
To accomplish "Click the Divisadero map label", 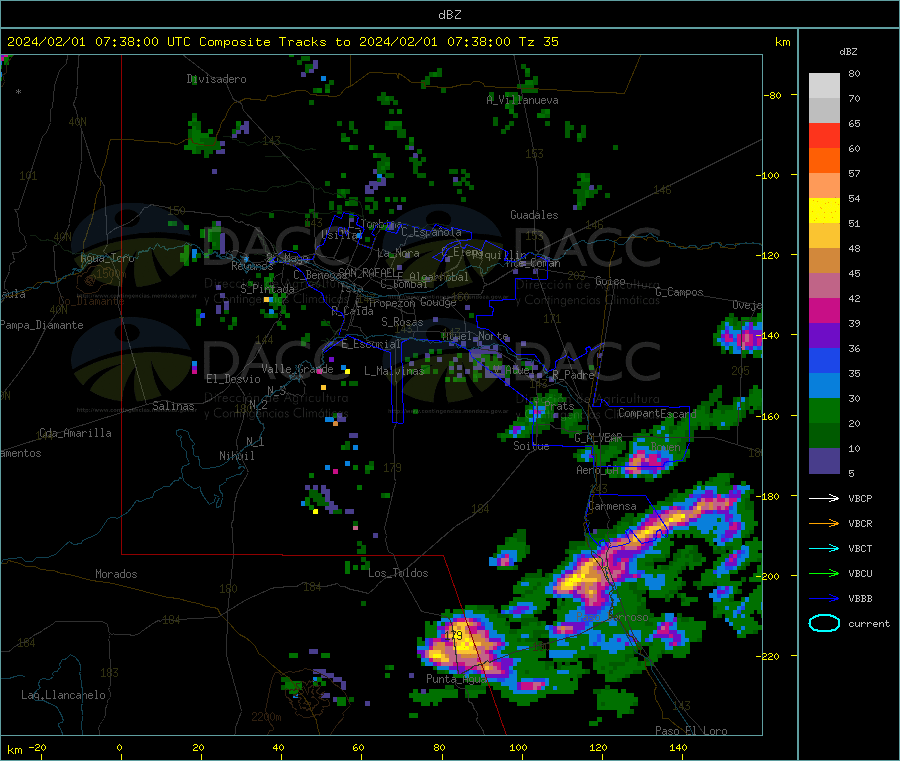I will [x=216, y=79].
